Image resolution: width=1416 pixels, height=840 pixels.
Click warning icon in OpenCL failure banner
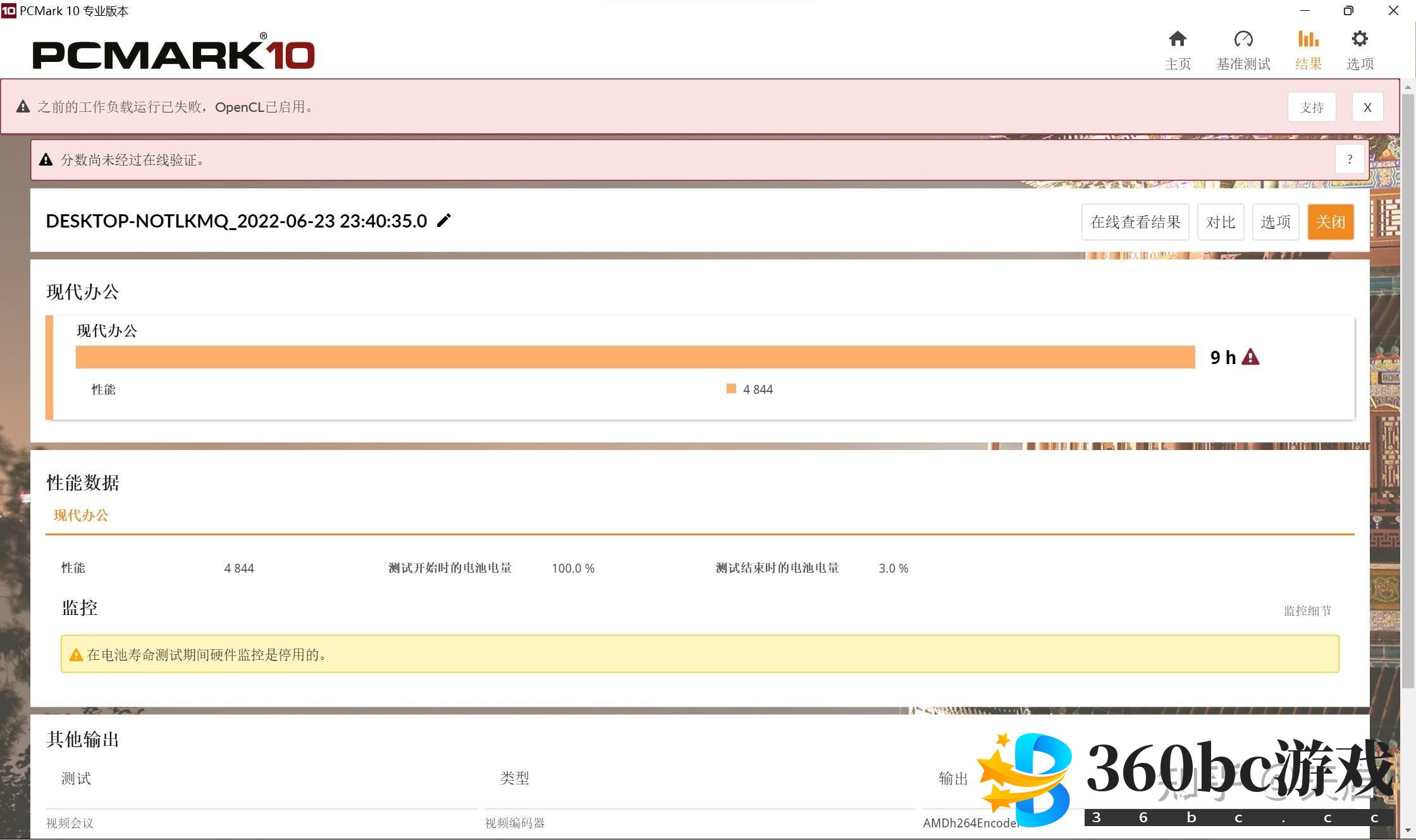pos(23,107)
